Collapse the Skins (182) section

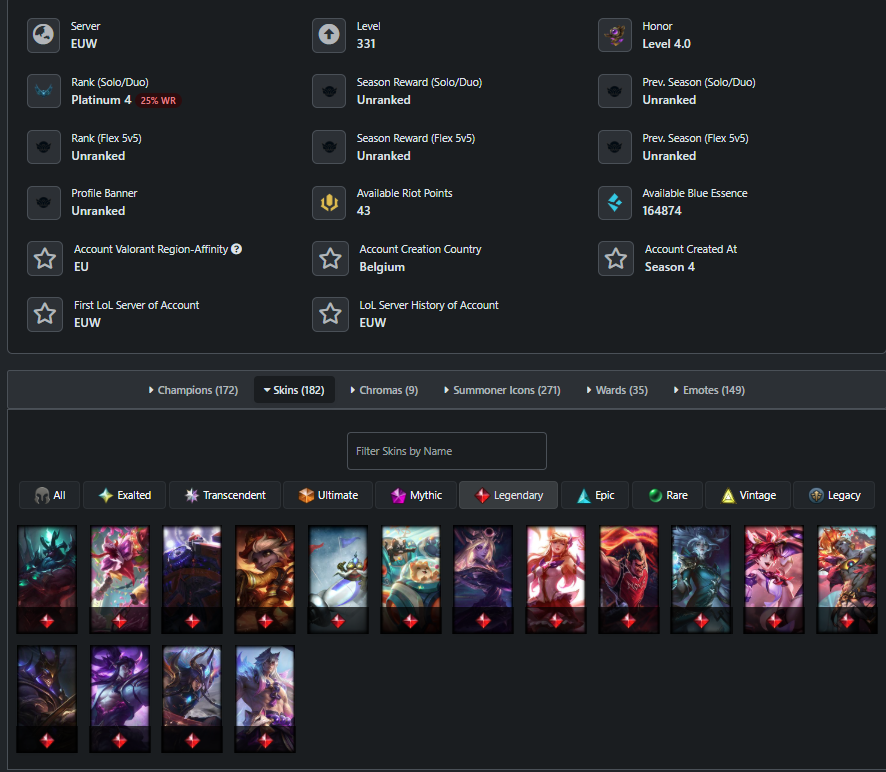point(294,390)
